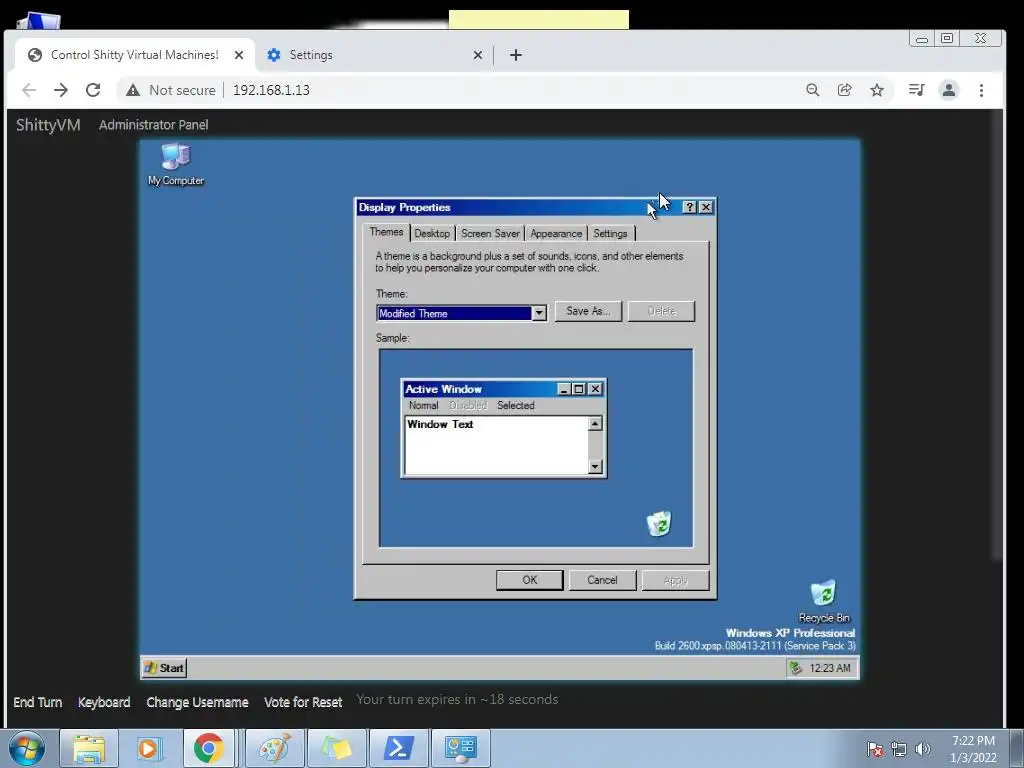Click End Turn link
The image size is (1024, 768).
tap(37, 702)
